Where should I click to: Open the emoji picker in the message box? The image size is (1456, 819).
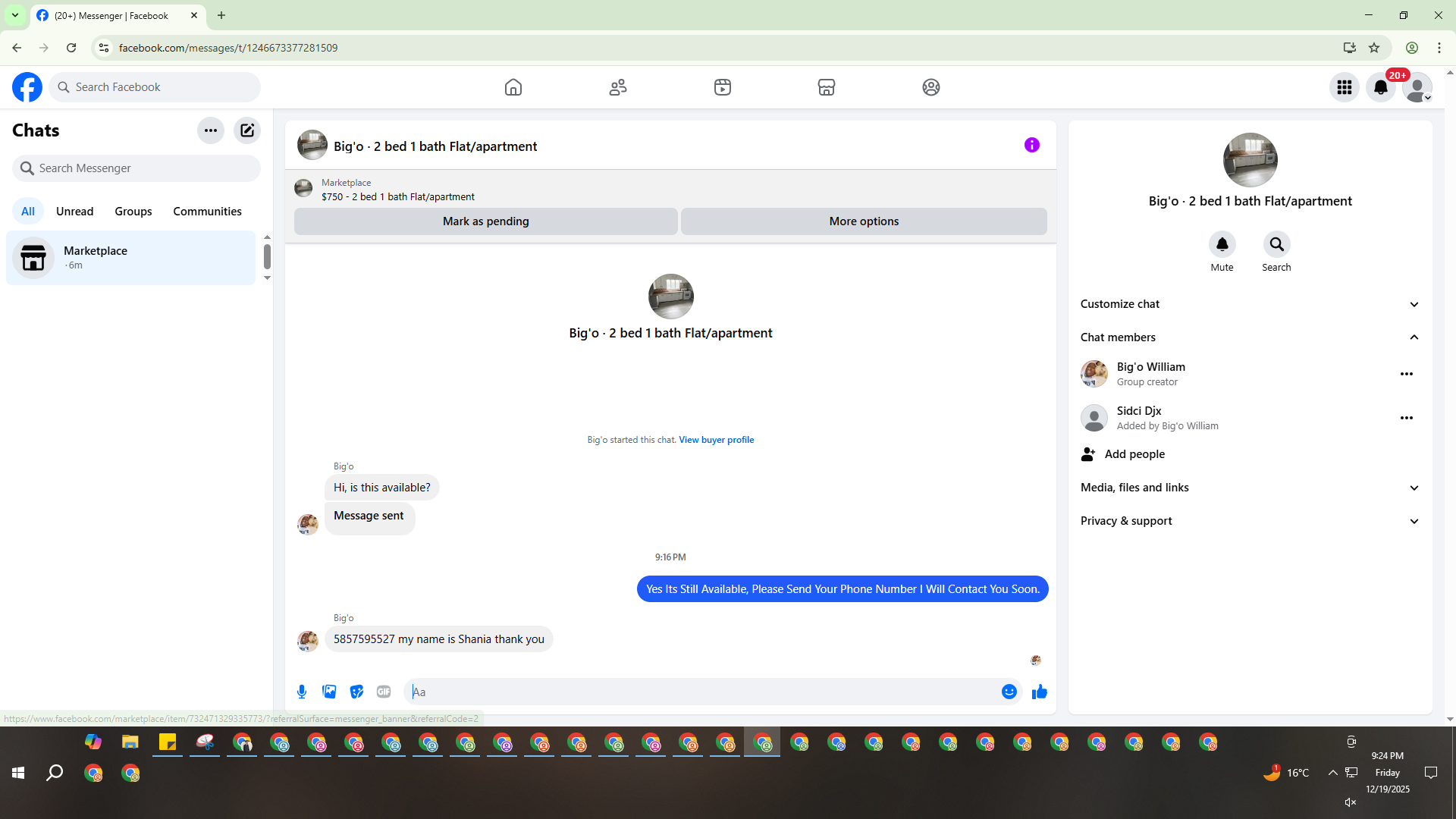tap(1009, 692)
